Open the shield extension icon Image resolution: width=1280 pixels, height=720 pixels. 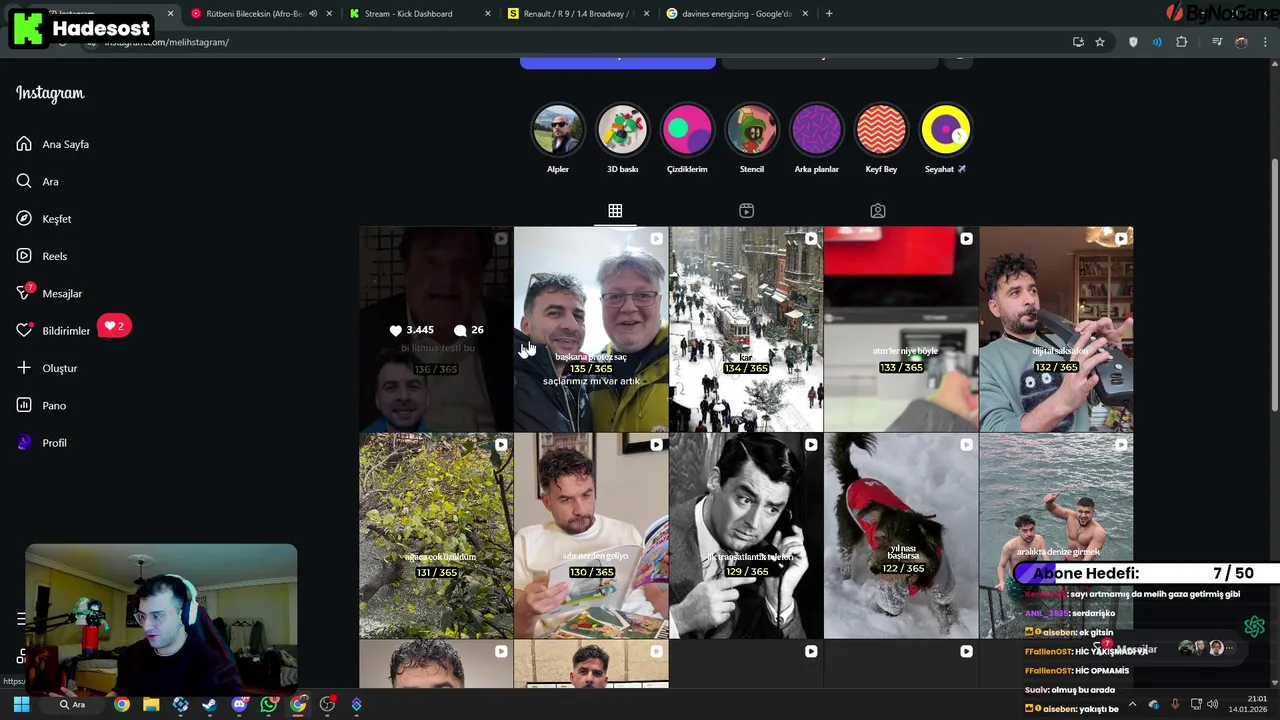coord(1133,42)
